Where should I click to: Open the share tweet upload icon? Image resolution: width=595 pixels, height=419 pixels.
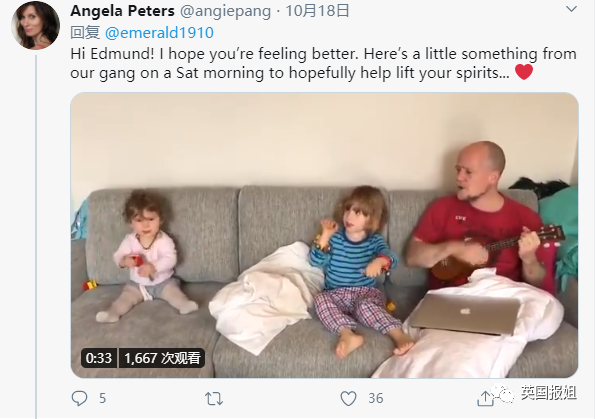pyautogui.click(x=485, y=399)
